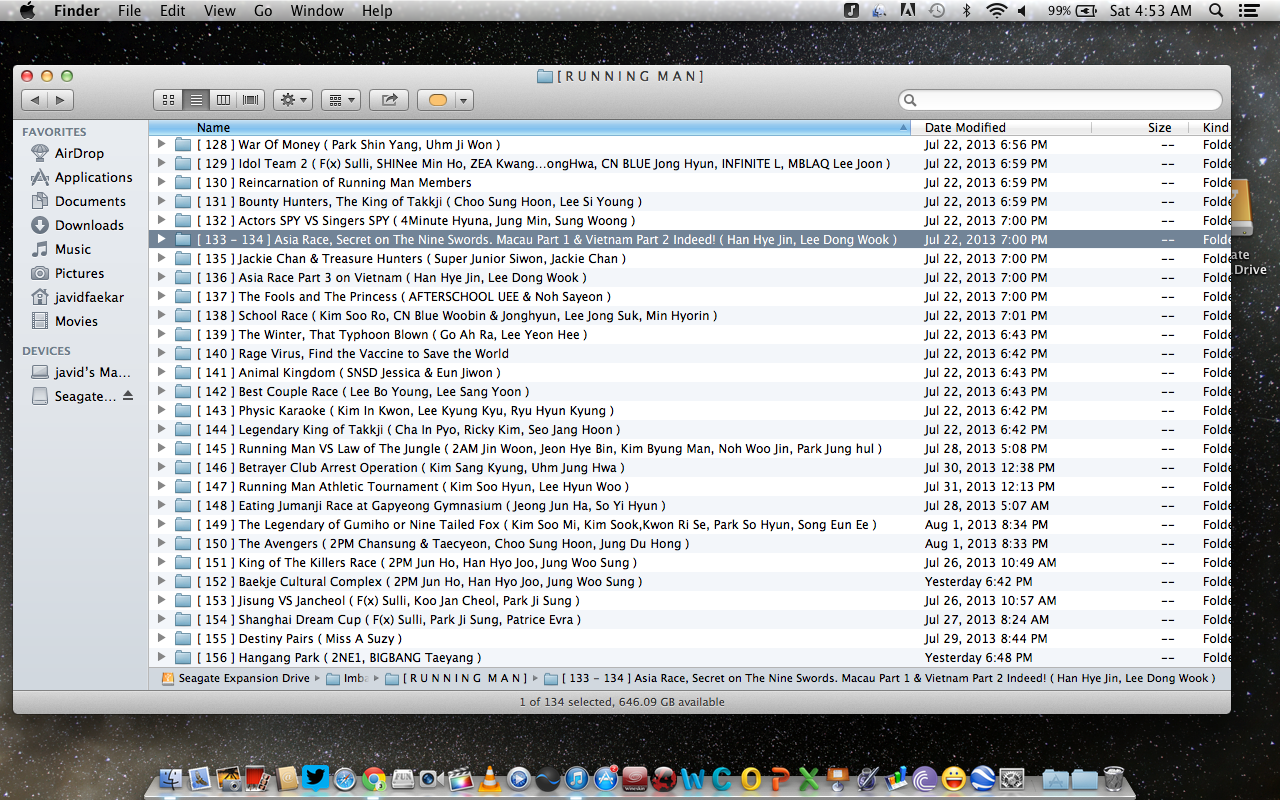Image resolution: width=1280 pixels, height=800 pixels.
Task: Open Applications in the sidebar
Action: (x=93, y=177)
